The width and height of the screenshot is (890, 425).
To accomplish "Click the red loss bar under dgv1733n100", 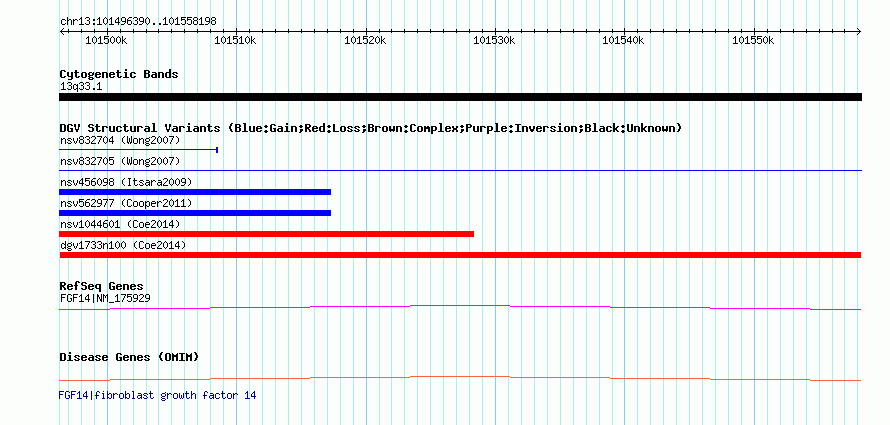I will [x=460, y=255].
